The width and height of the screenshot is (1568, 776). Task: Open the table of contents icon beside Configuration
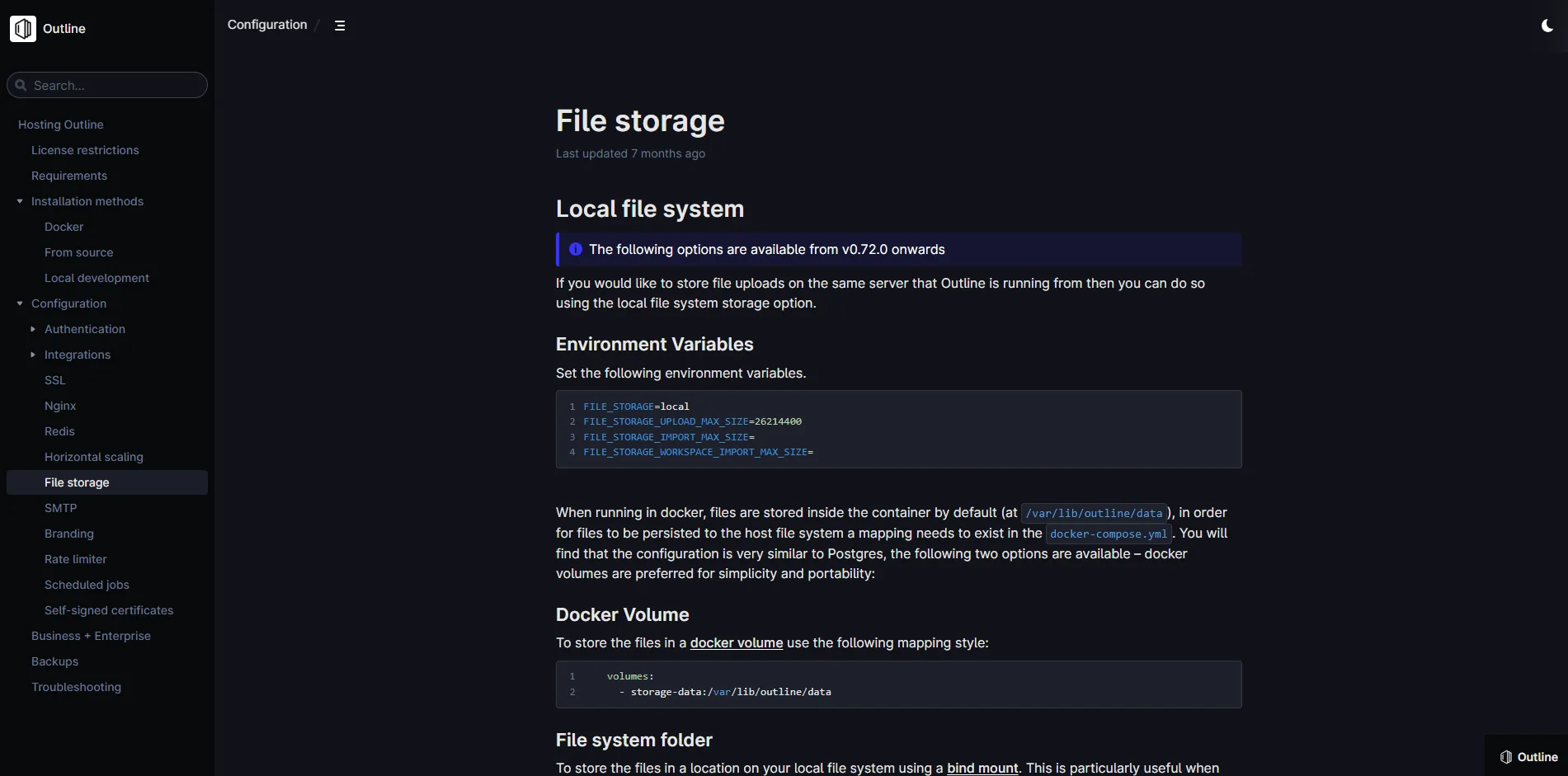pyautogui.click(x=340, y=26)
